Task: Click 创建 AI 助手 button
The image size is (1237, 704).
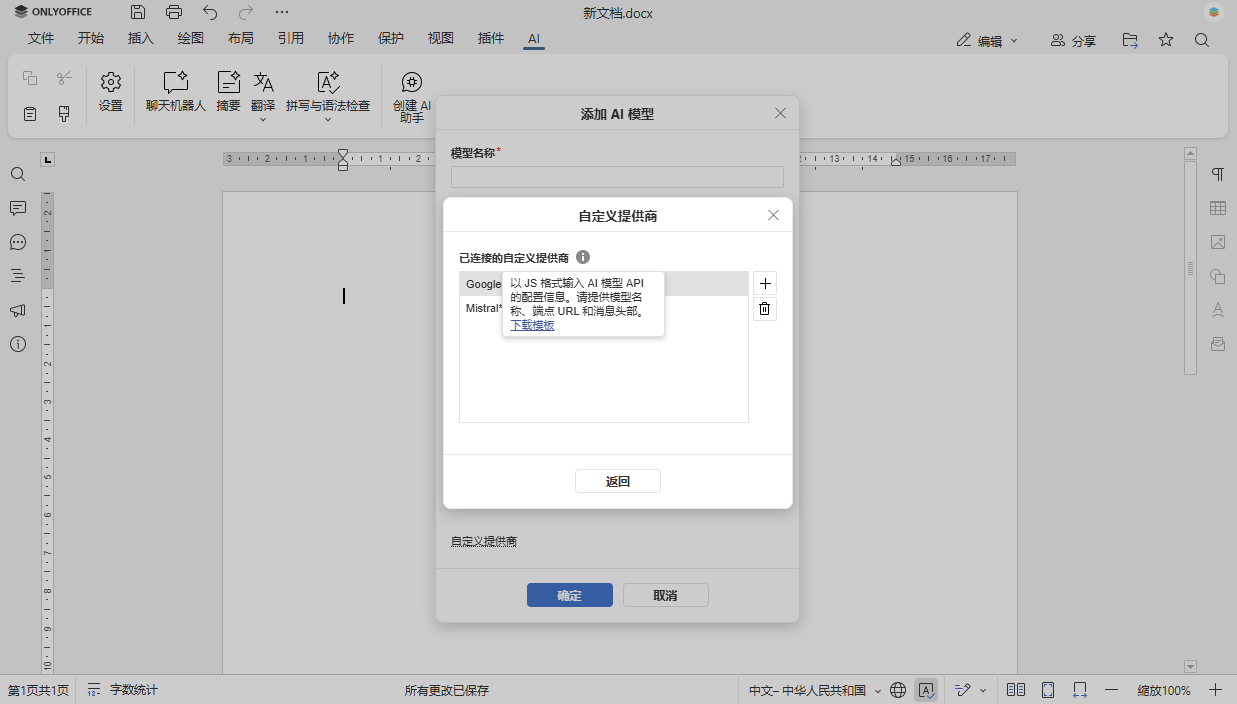Action: coord(412,97)
